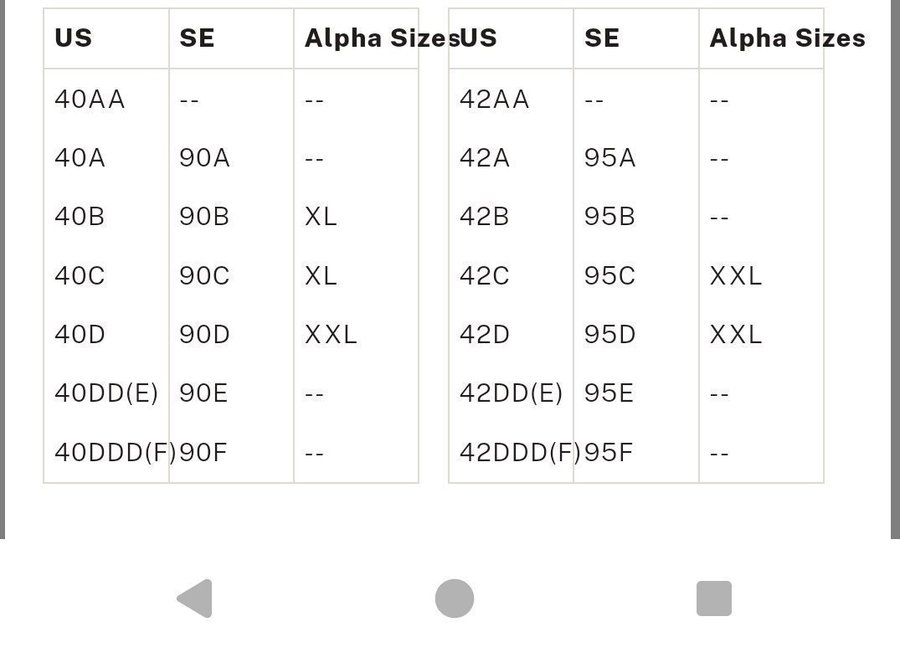Select the 40B US size row
This screenshot has height=652, width=900.
(x=80, y=217)
